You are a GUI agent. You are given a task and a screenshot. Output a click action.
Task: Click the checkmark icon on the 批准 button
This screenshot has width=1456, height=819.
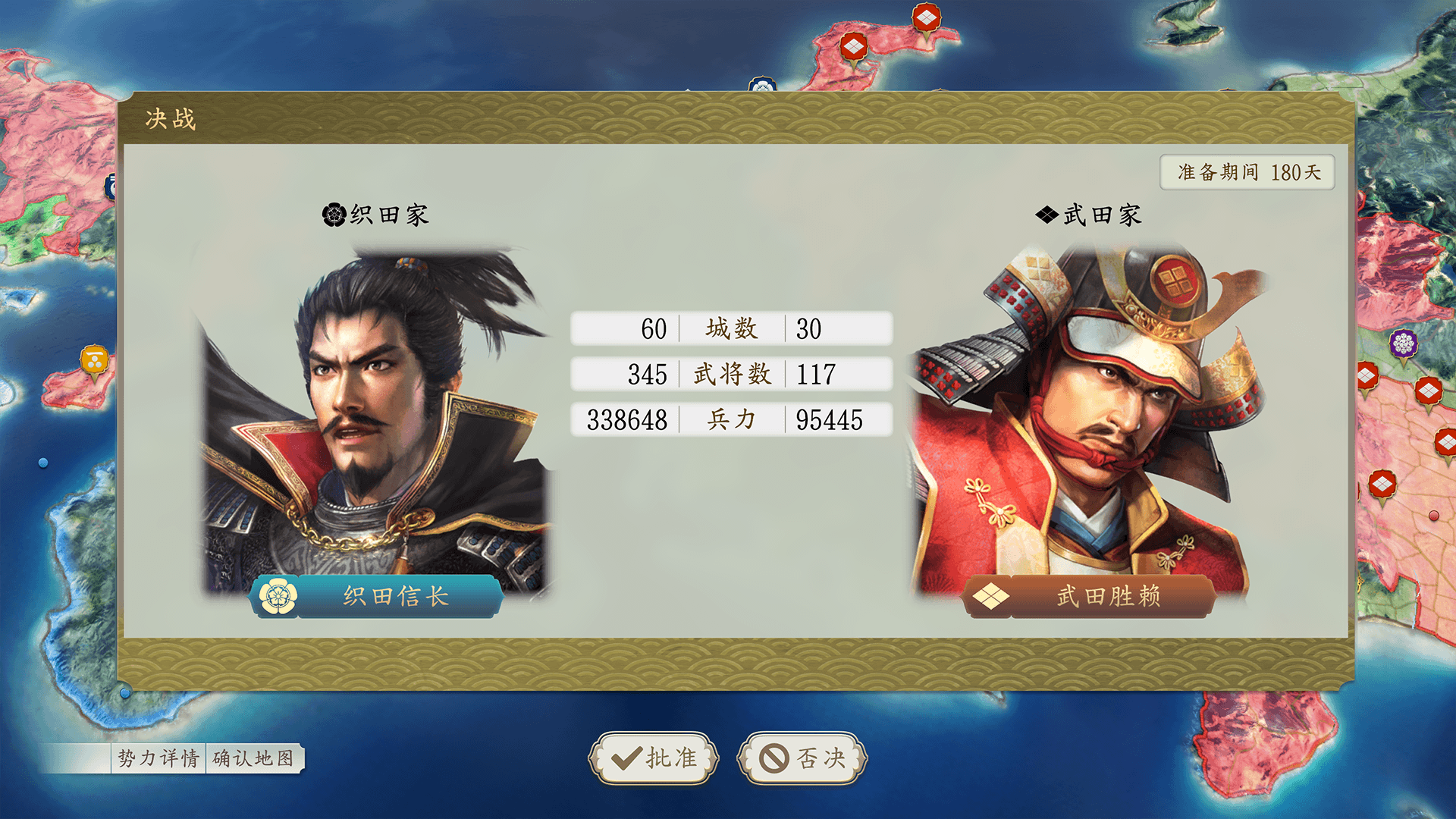click(x=626, y=758)
